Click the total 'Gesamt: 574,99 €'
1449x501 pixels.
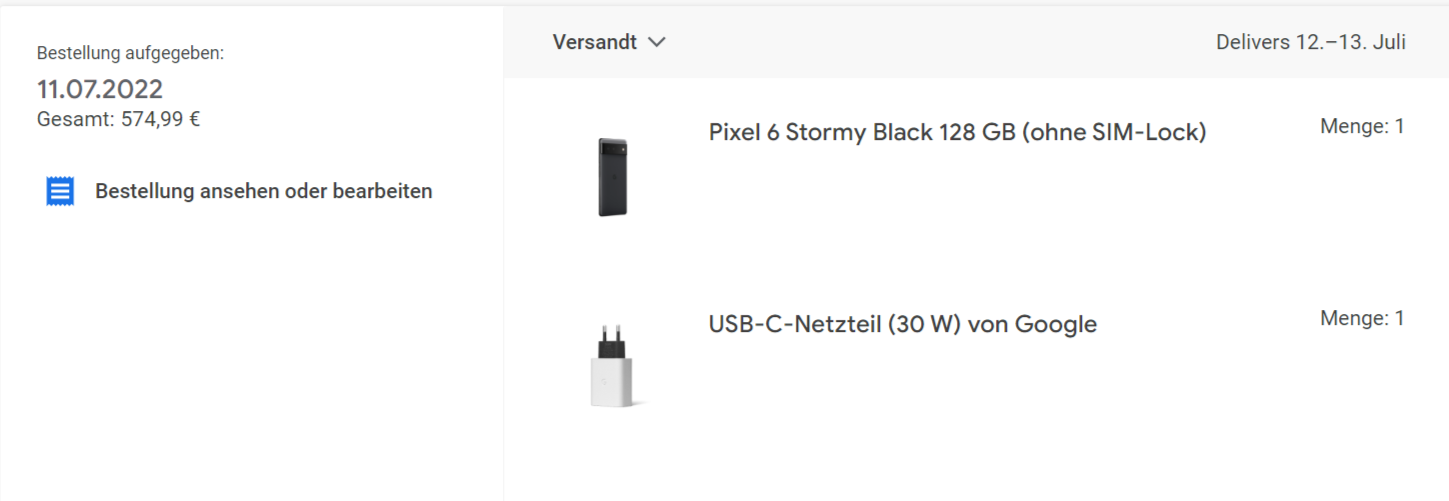coord(118,119)
